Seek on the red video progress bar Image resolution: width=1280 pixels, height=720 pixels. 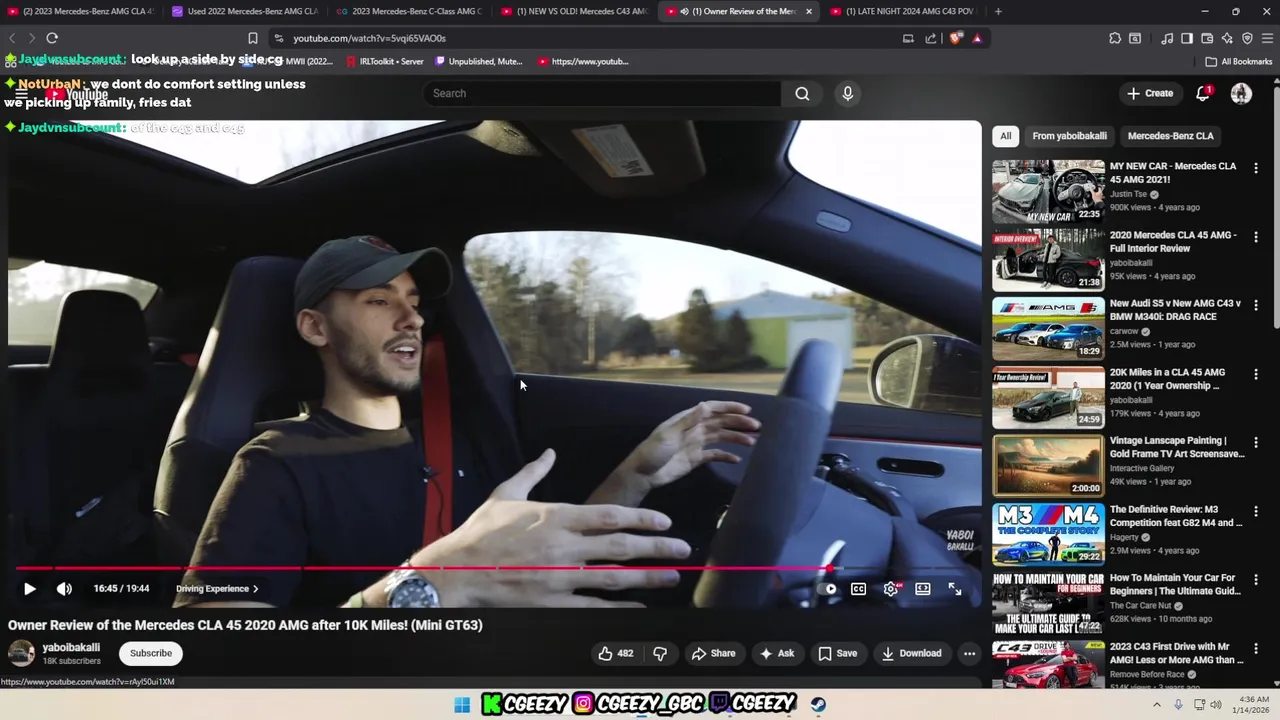pyautogui.click(x=495, y=568)
